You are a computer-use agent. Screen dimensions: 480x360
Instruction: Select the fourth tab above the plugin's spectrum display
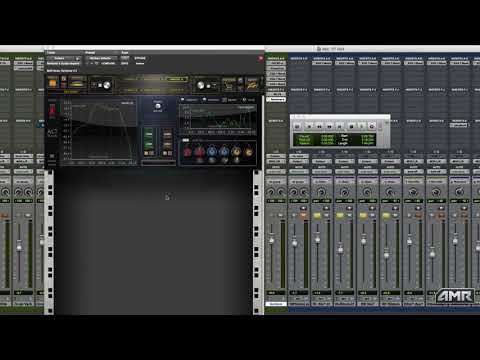click(x=249, y=100)
